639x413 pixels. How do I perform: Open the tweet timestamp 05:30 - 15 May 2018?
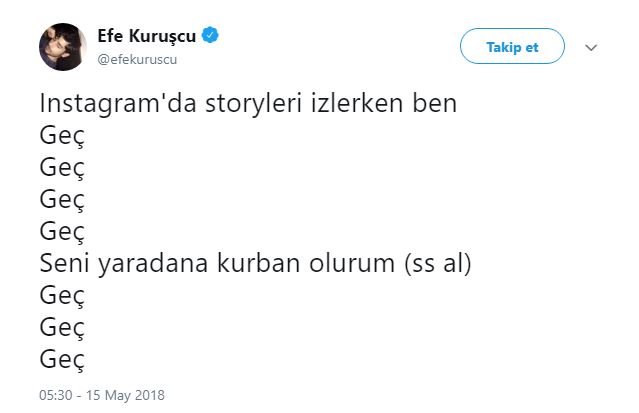point(101,395)
